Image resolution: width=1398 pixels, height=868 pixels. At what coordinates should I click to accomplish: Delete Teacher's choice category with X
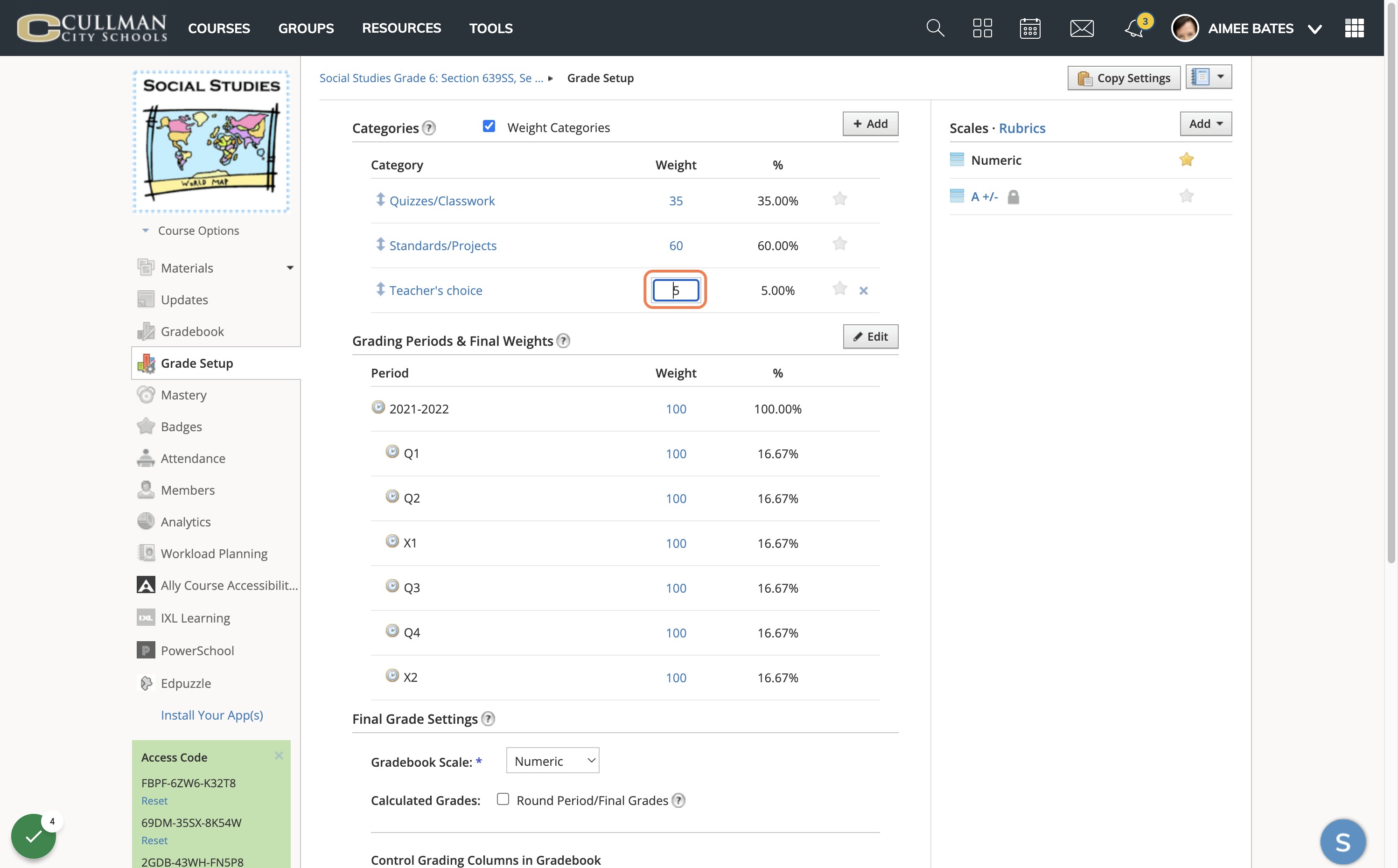click(863, 290)
